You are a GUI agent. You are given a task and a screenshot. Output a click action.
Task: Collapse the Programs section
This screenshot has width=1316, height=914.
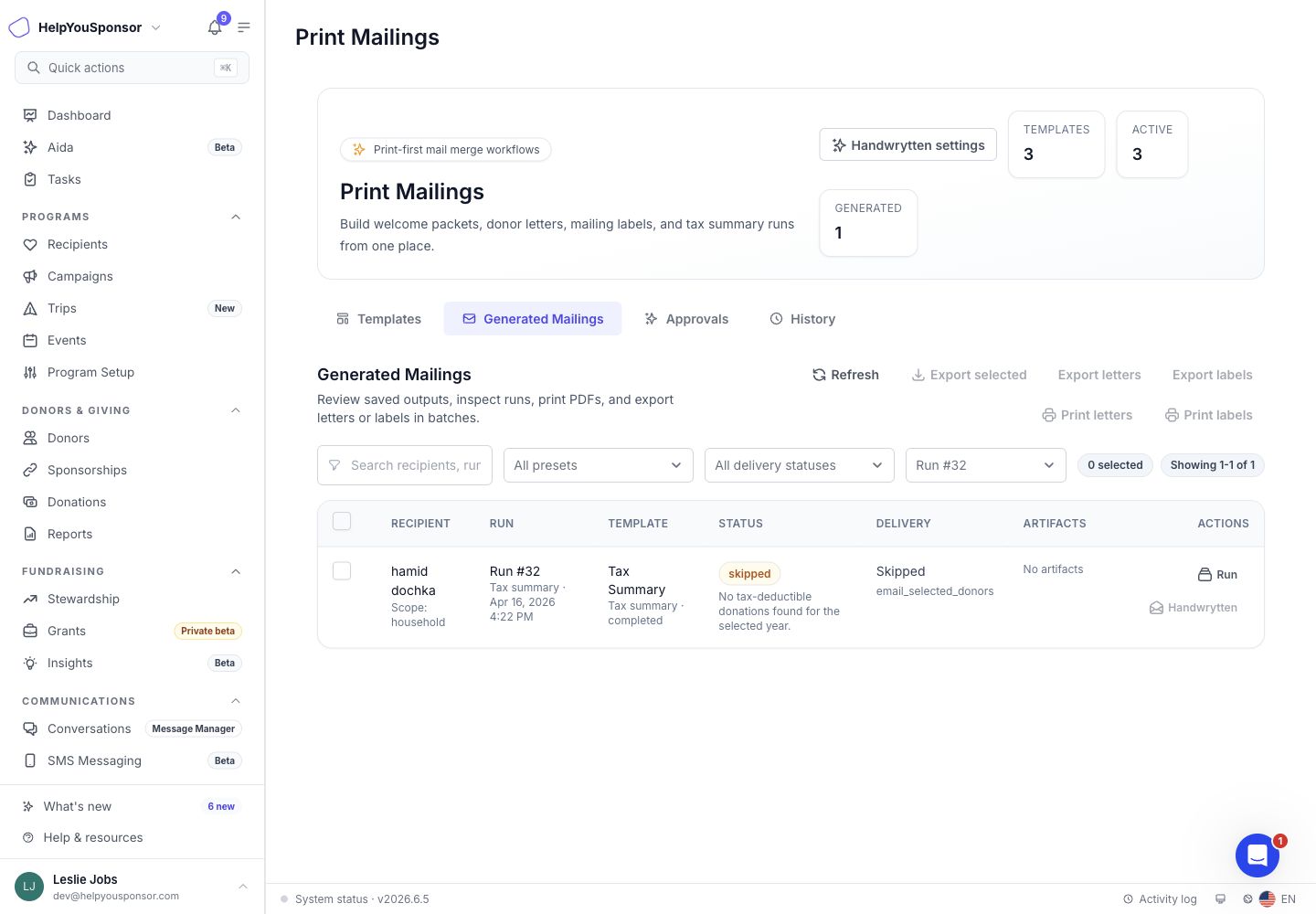point(236,217)
